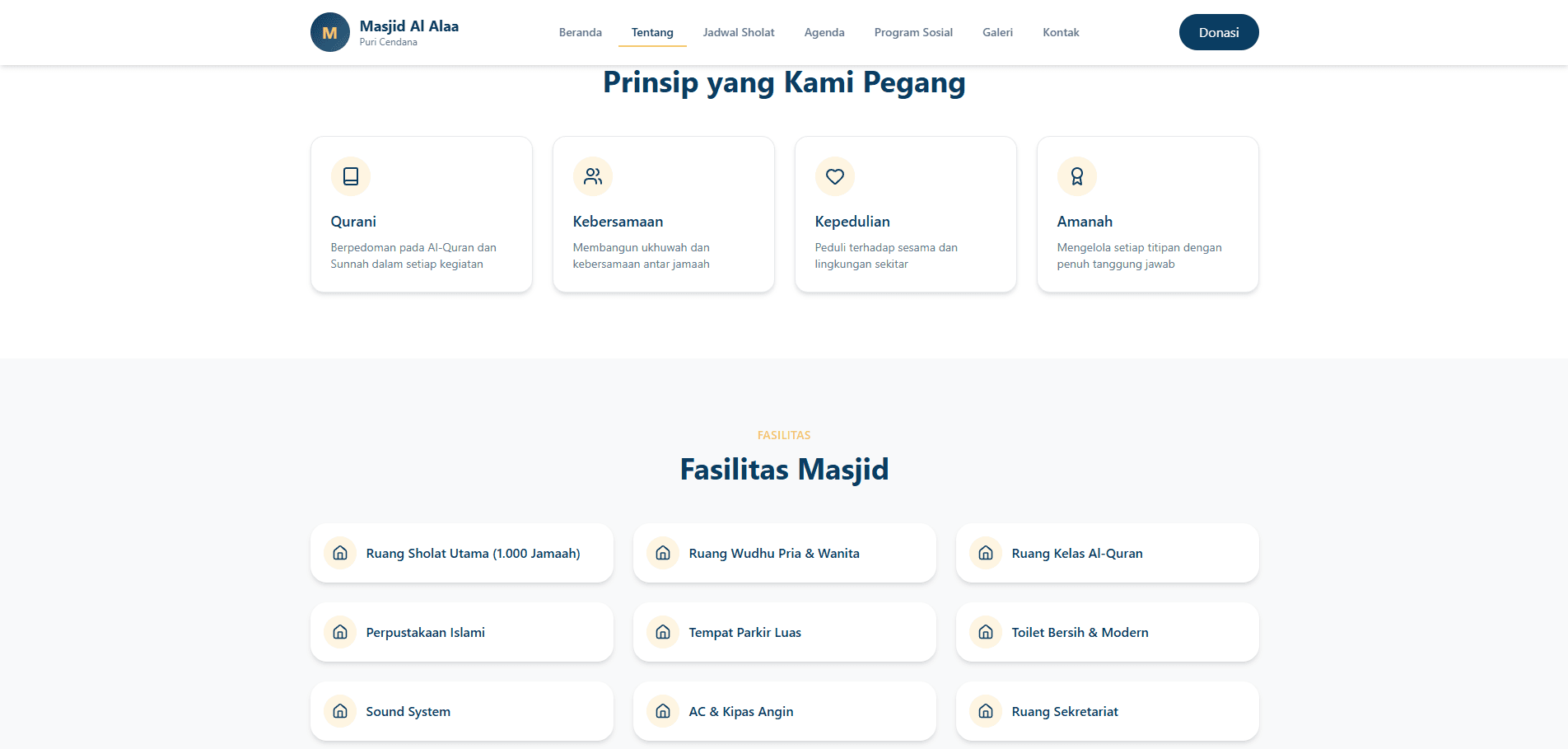Image resolution: width=1568 pixels, height=749 pixels.
Task: Click the icon beside Perpustakaan Islami
Action: point(340,632)
